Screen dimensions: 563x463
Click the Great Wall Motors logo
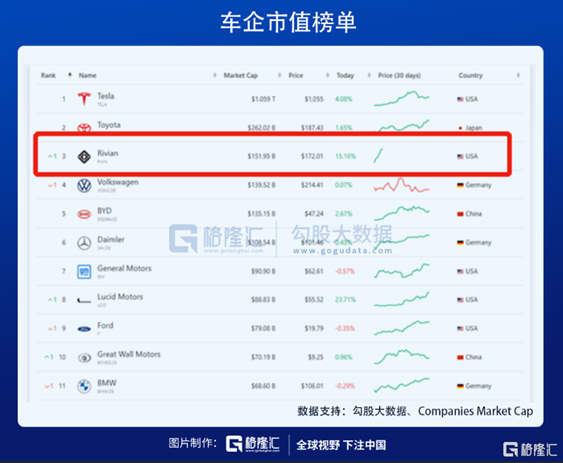tap(84, 358)
